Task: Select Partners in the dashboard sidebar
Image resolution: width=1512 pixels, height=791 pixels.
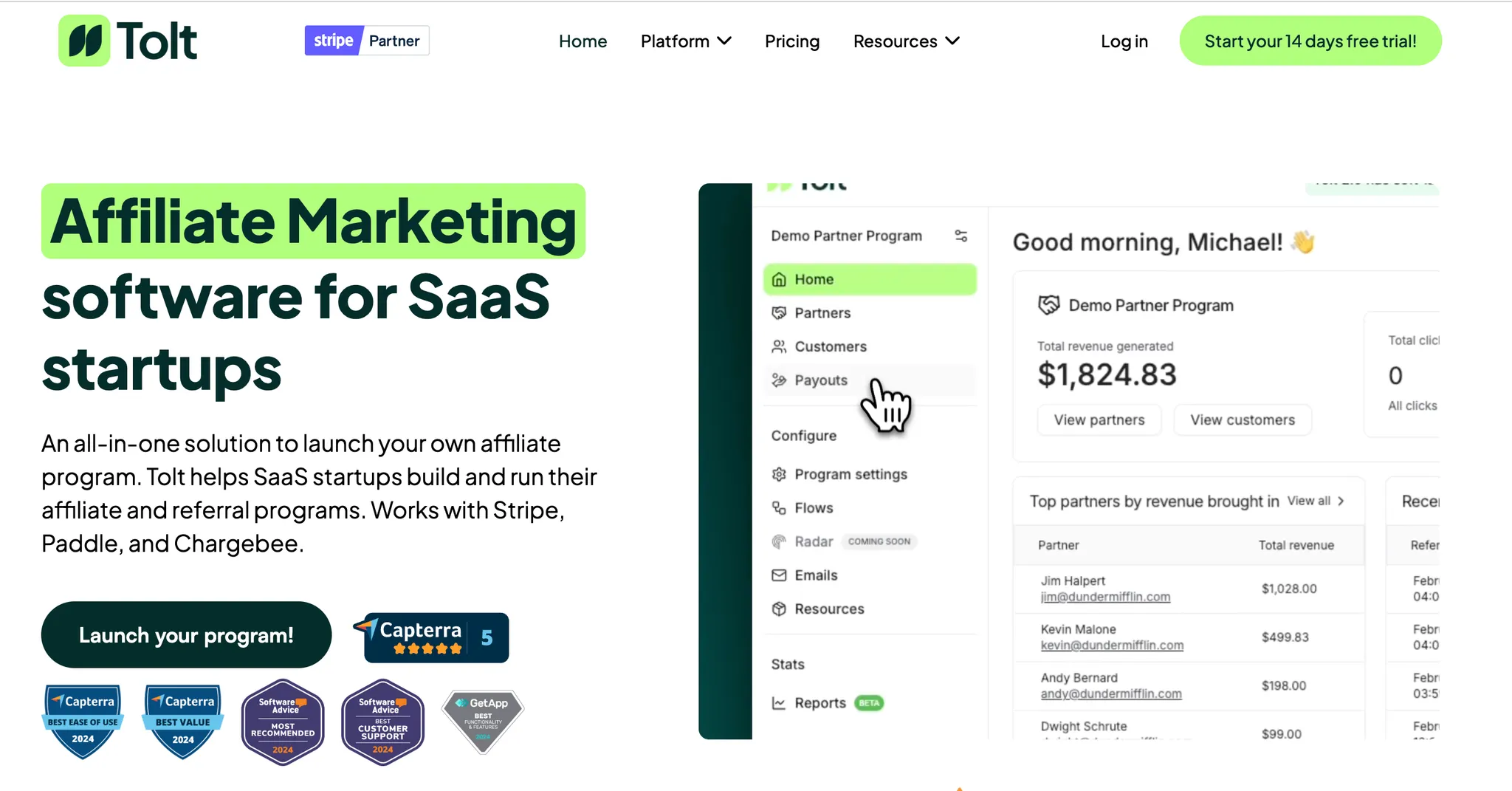Action: (x=870, y=313)
